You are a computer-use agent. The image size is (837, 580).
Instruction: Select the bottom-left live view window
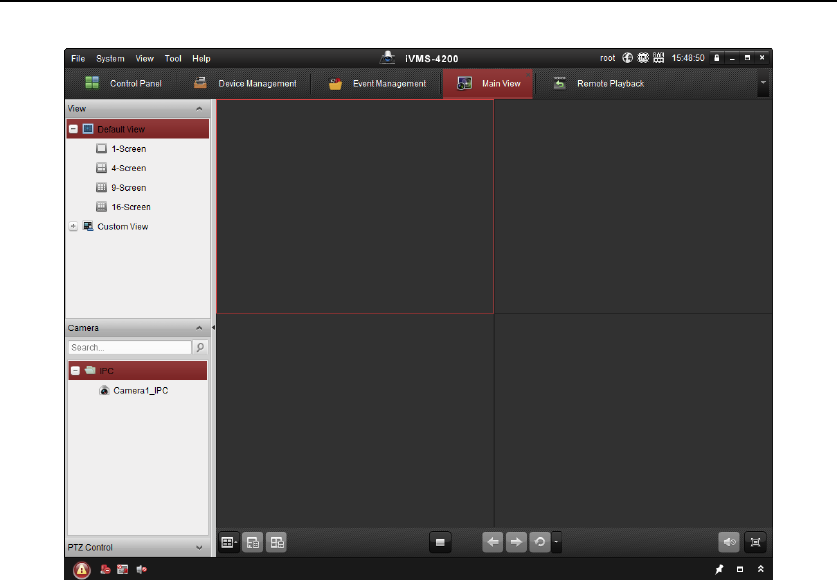pos(355,421)
